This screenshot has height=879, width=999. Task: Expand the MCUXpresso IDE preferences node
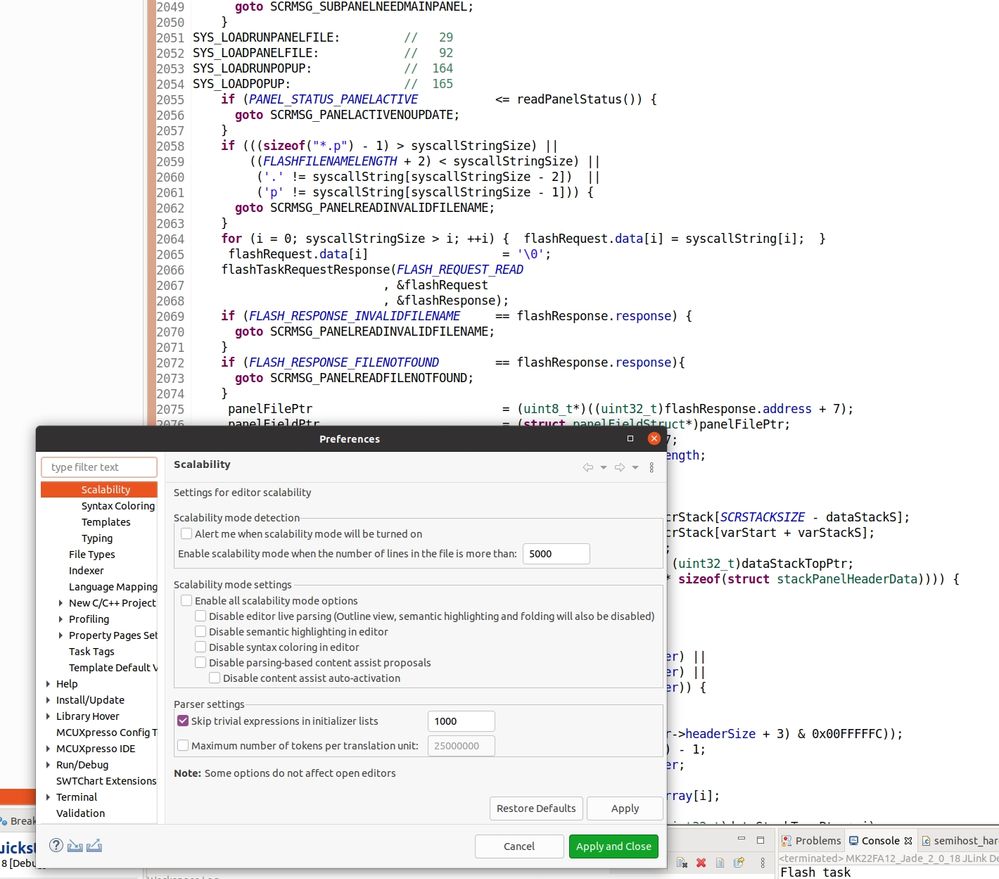tap(48, 748)
